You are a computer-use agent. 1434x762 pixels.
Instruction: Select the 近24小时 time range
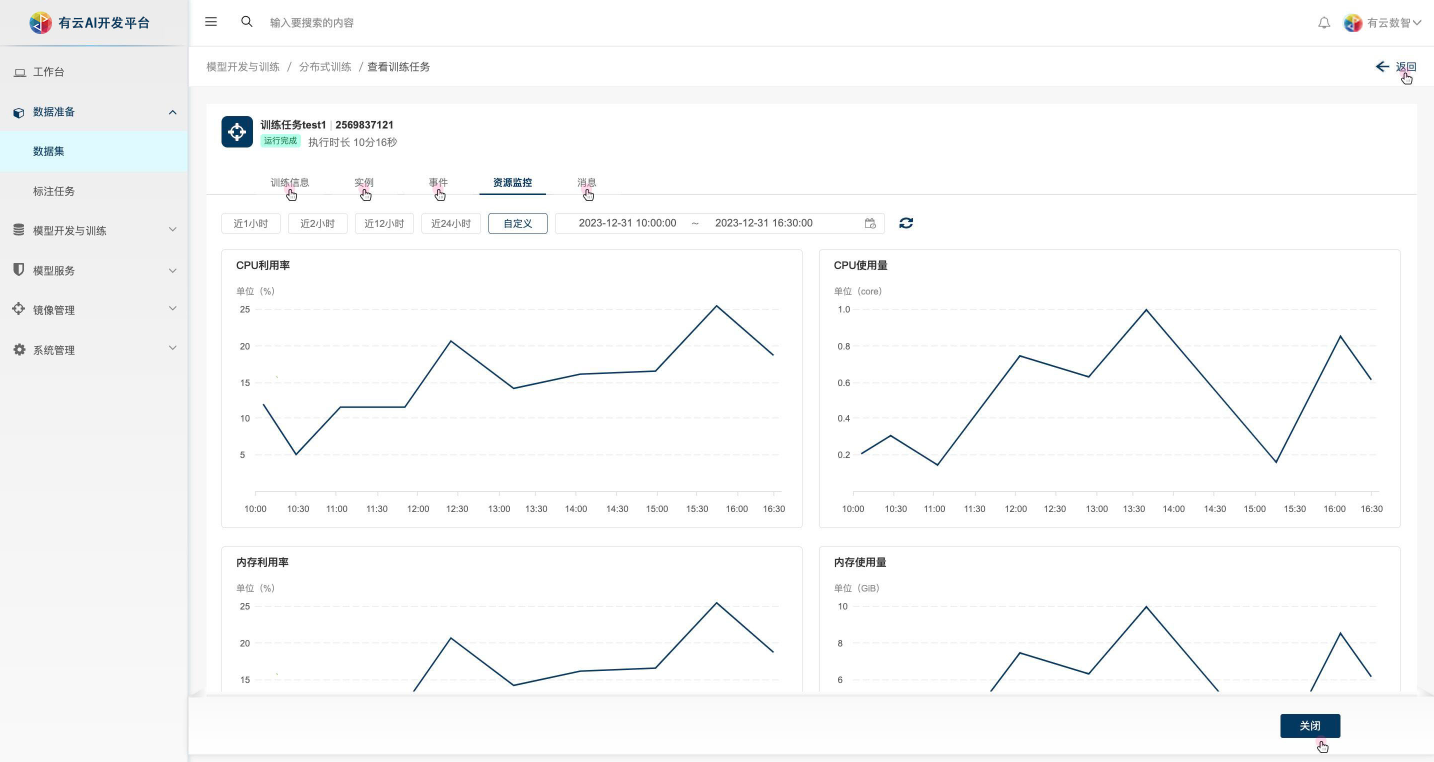coord(451,223)
